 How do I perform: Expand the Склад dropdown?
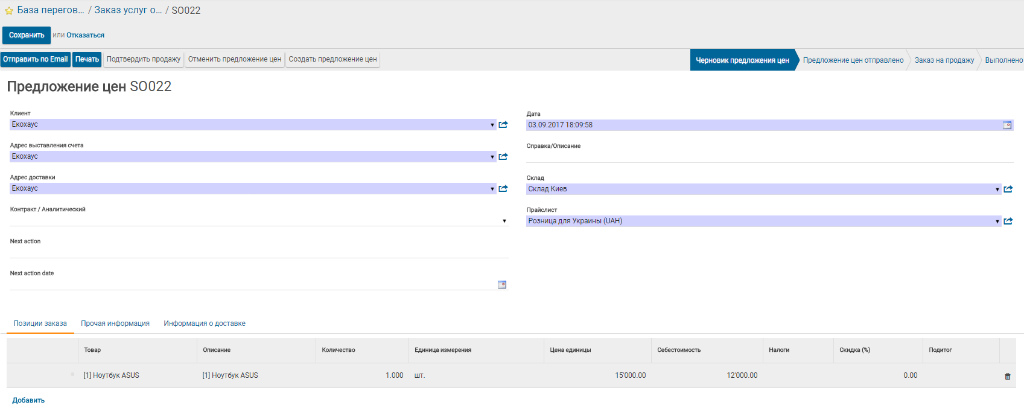coord(997,189)
